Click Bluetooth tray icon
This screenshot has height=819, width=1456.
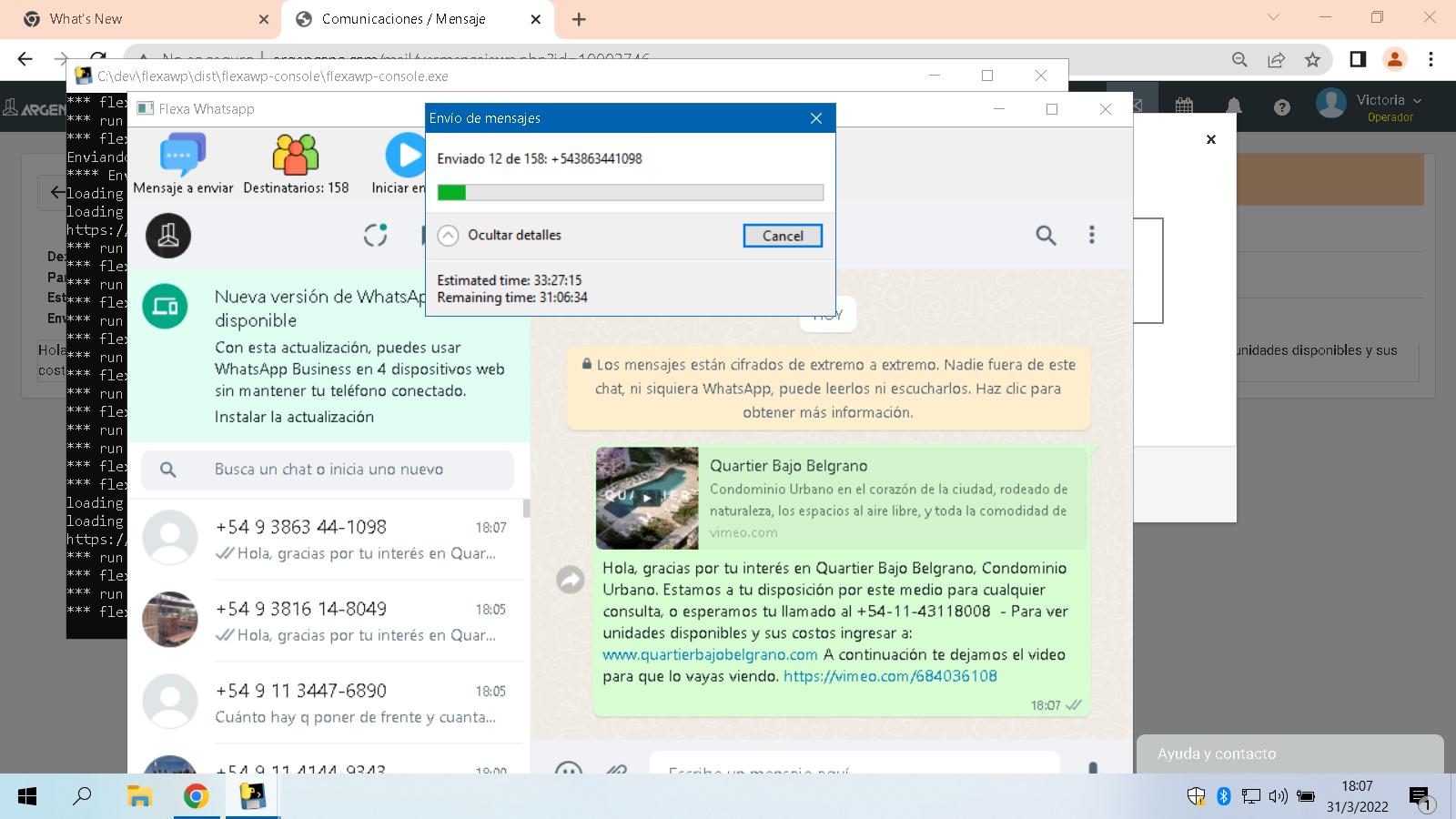[x=1224, y=797]
